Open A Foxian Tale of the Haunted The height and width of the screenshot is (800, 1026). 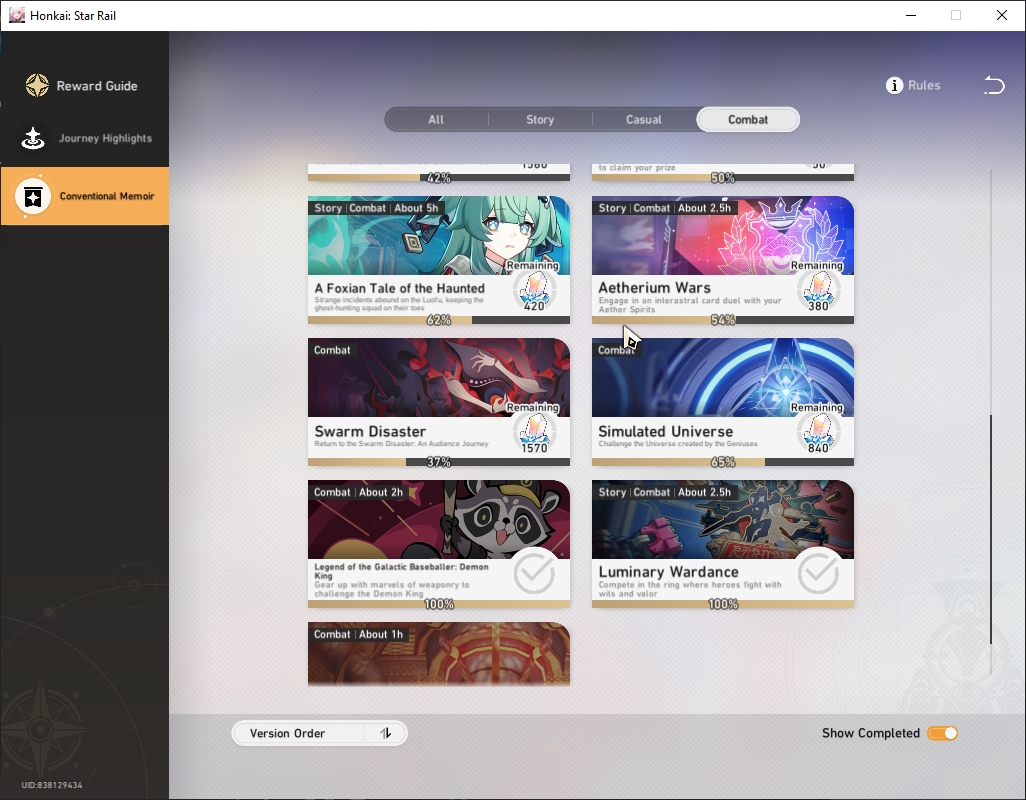coord(438,260)
